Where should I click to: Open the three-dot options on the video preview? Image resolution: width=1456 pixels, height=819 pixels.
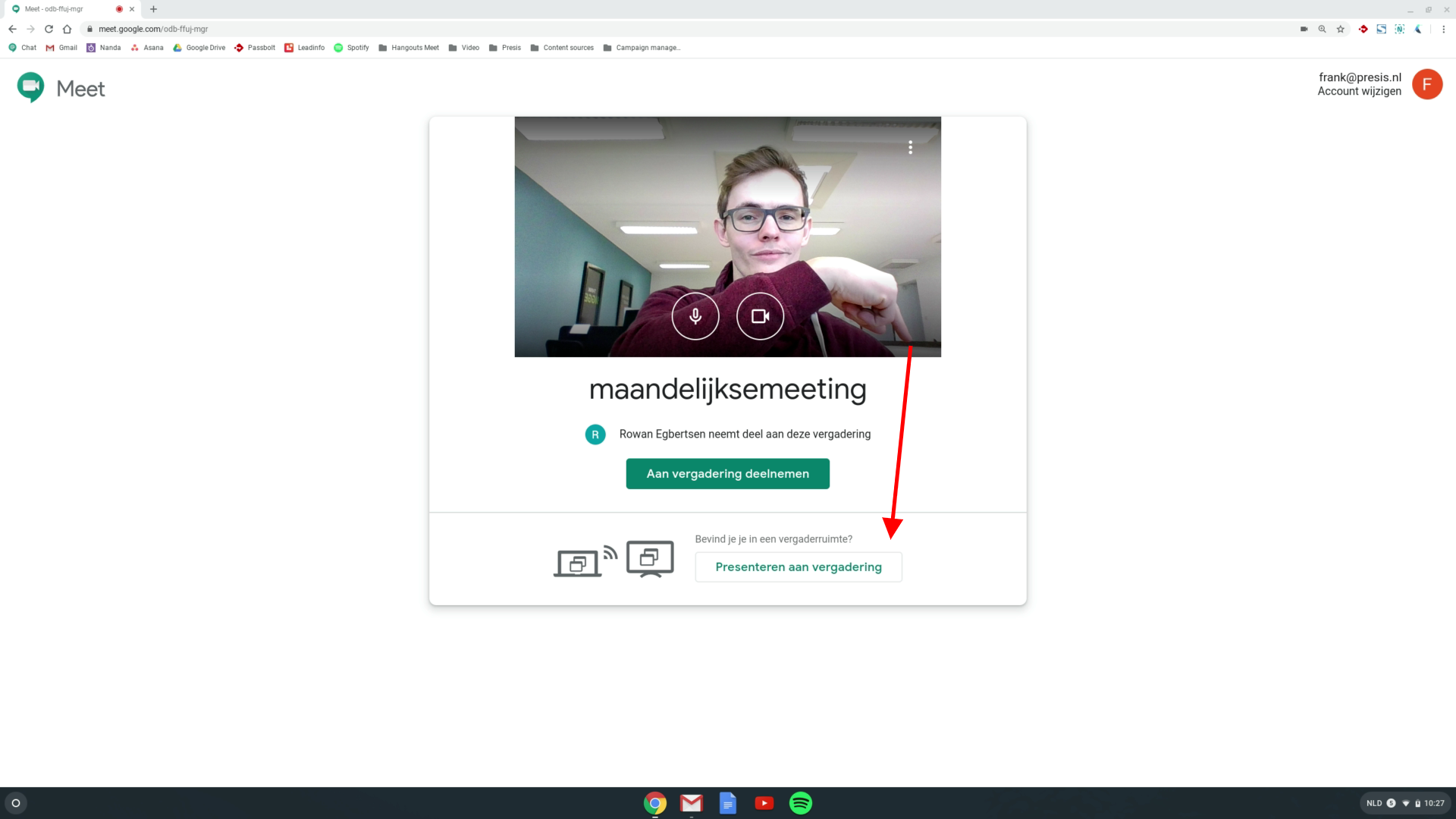(910, 147)
